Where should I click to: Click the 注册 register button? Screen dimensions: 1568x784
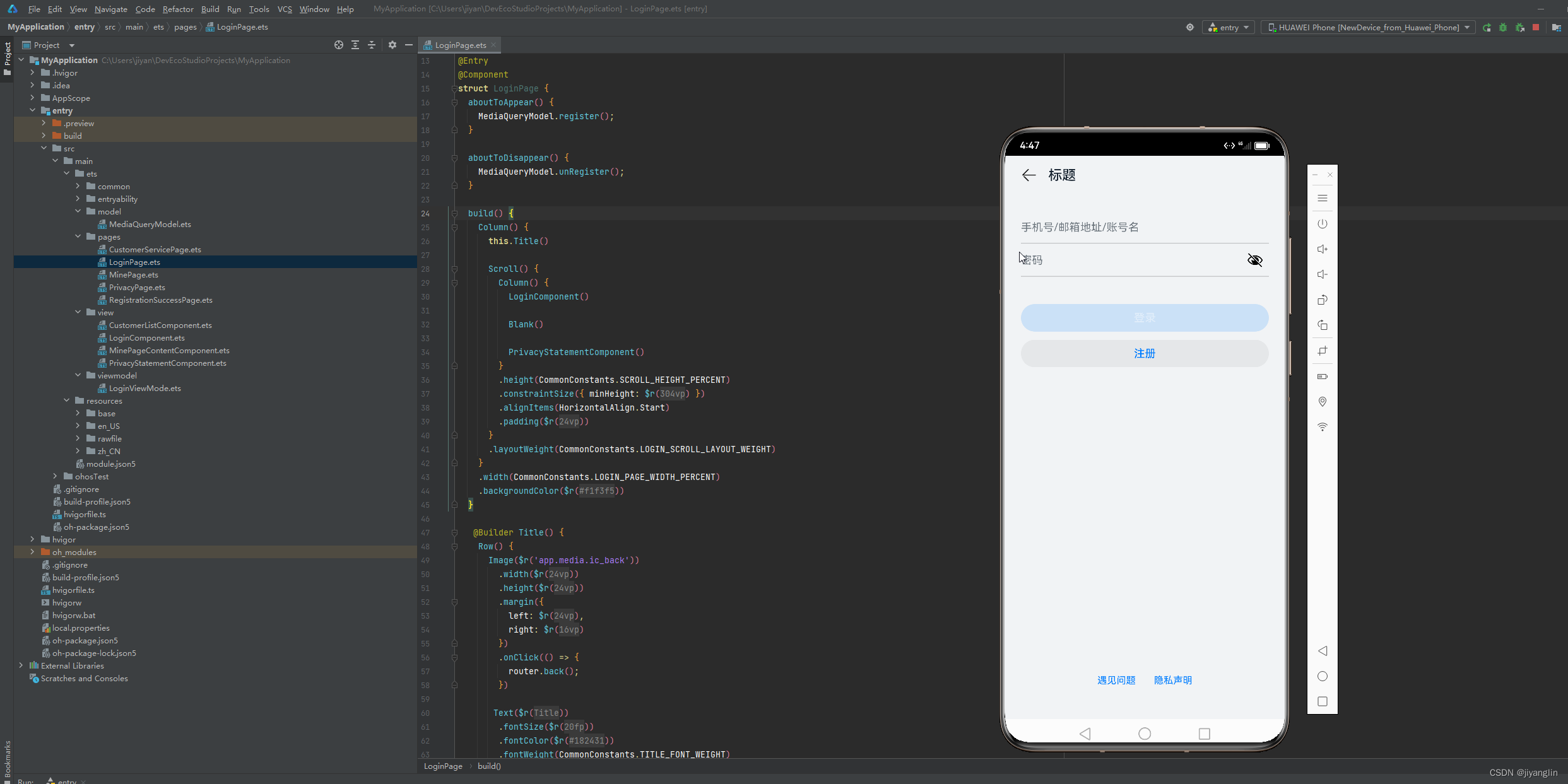[x=1144, y=354]
